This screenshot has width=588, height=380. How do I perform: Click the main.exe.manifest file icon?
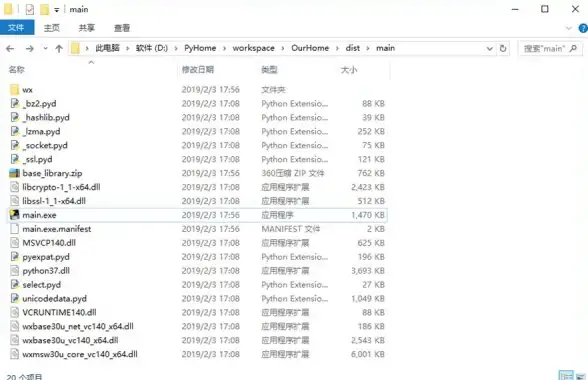pyautogui.click(x=14, y=229)
